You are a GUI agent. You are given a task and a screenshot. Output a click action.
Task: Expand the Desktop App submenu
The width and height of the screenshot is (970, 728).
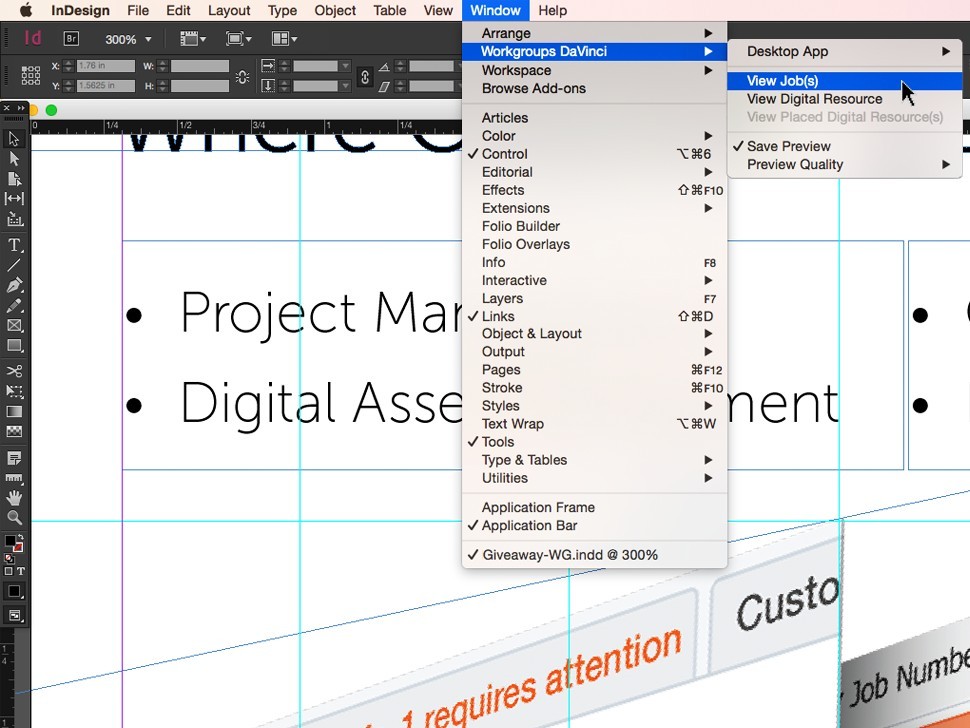pyautogui.click(x=845, y=51)
